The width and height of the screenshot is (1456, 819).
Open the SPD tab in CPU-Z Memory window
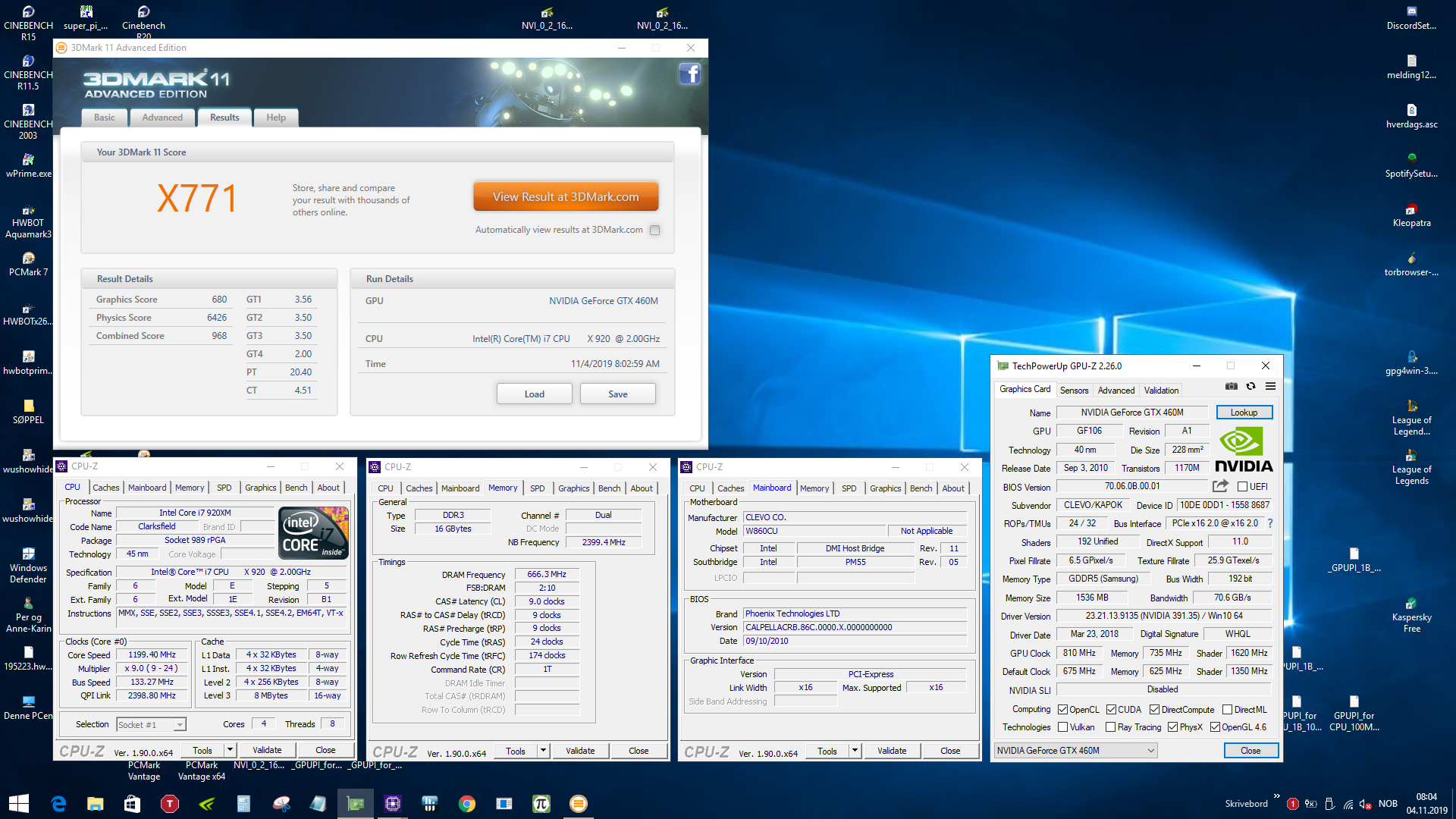click(x=538, y=488)
